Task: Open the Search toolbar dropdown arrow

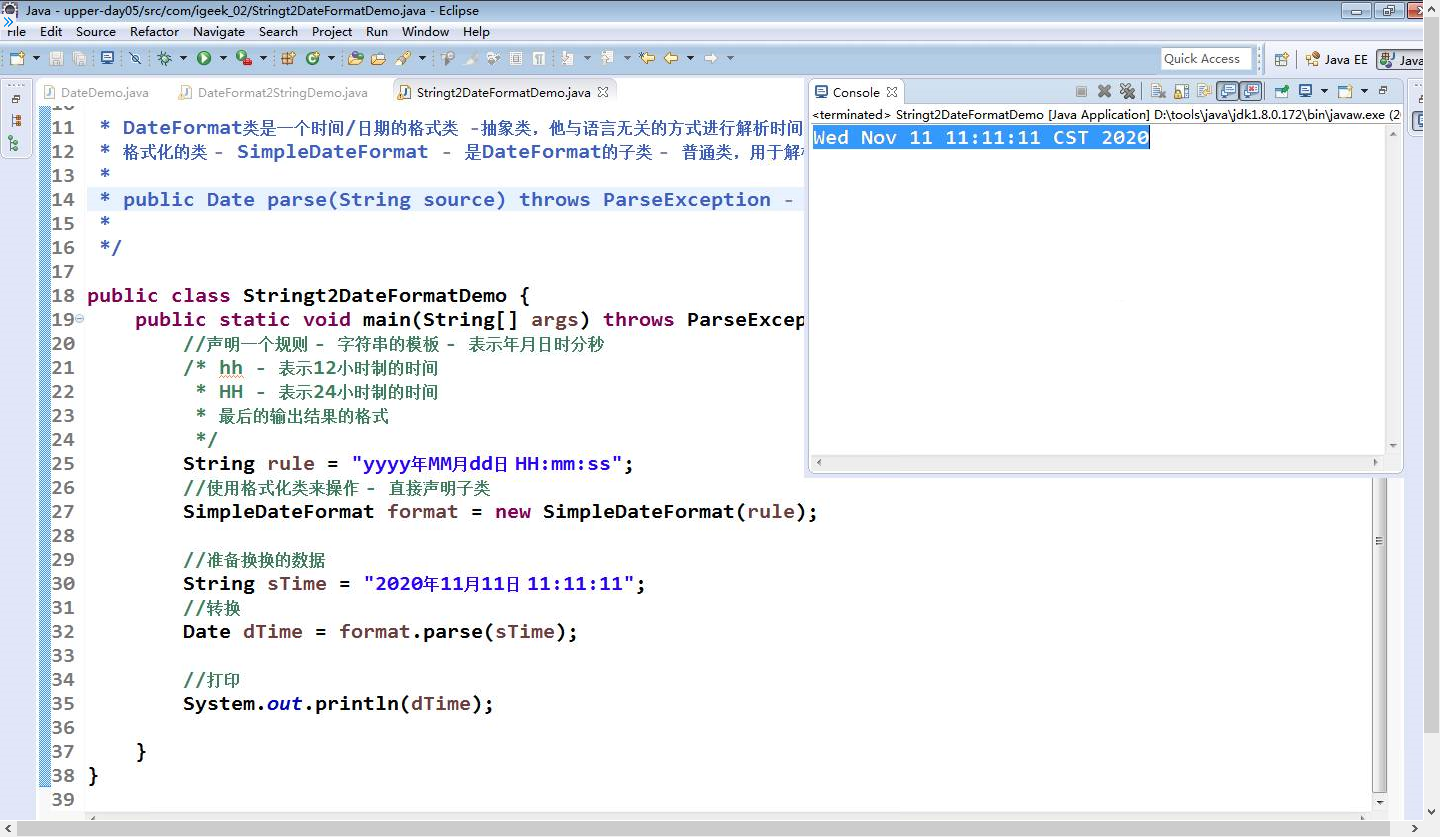Action: click(x=422, y=58)
